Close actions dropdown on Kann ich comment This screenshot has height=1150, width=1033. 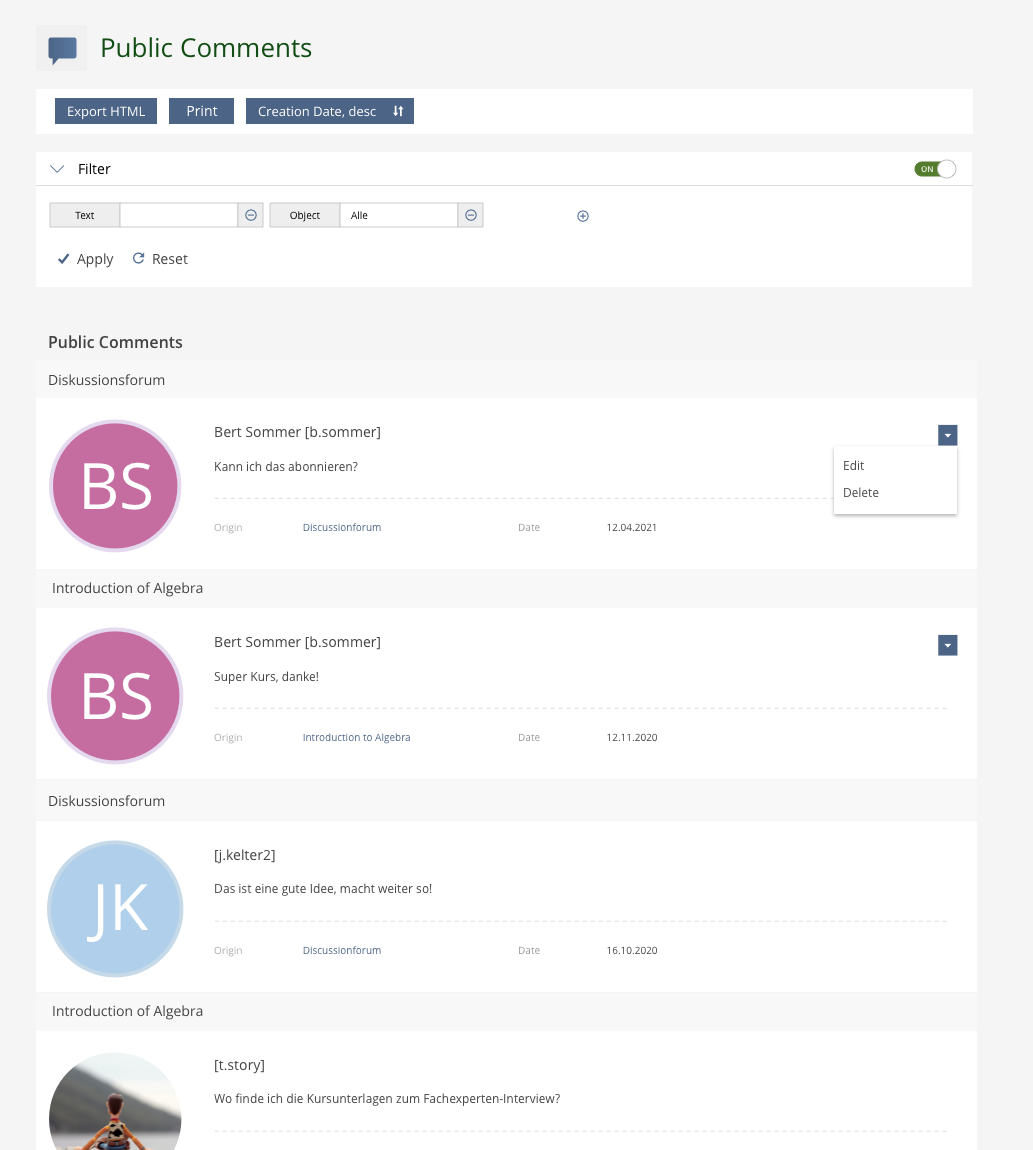pos(948,435)
